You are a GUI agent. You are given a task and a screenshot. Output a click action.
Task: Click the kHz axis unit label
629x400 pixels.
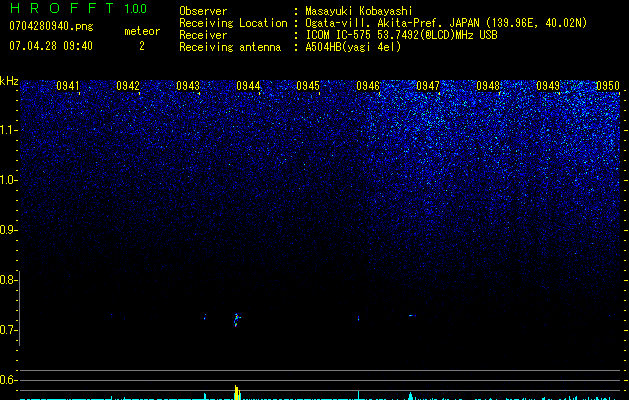tap(9, 81)
